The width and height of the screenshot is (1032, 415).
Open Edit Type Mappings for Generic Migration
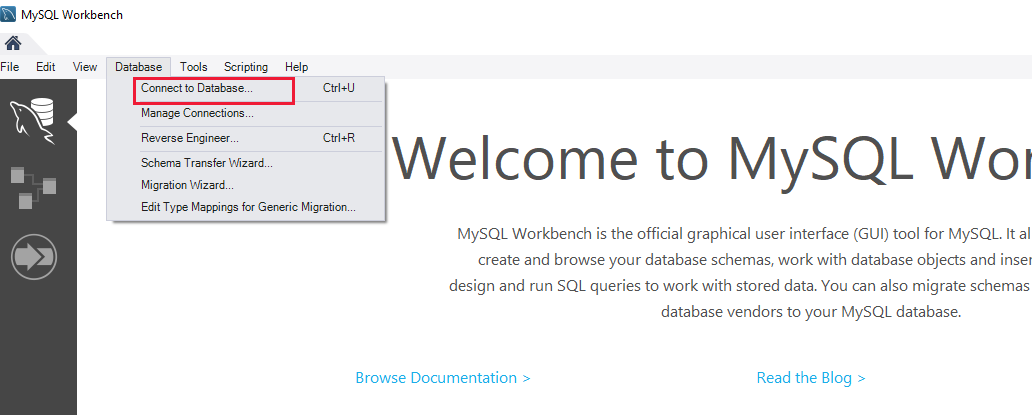246,207
